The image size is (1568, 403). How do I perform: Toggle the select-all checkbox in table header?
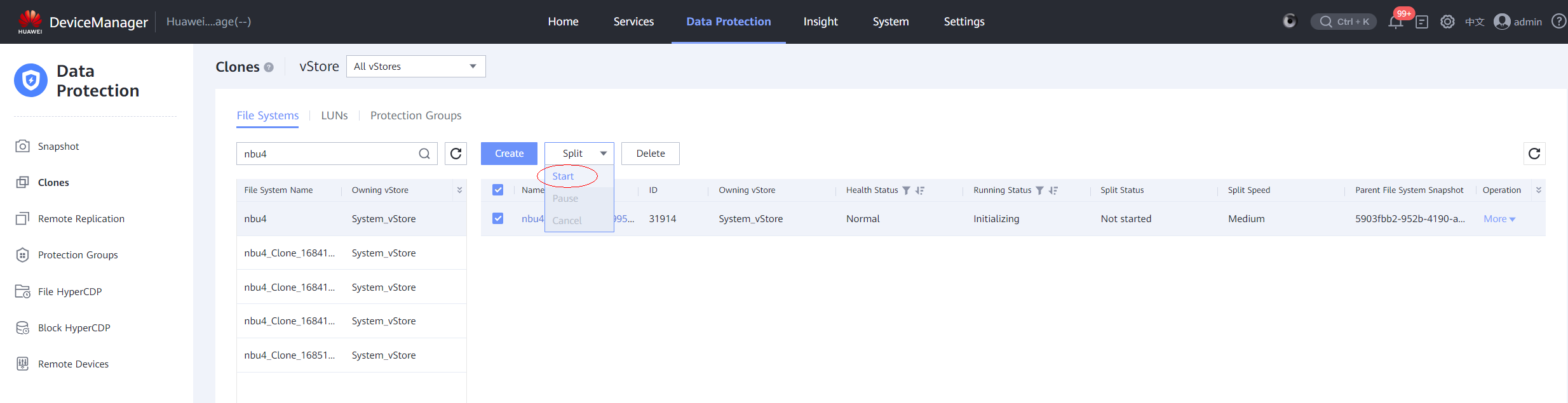click(498, 190)
